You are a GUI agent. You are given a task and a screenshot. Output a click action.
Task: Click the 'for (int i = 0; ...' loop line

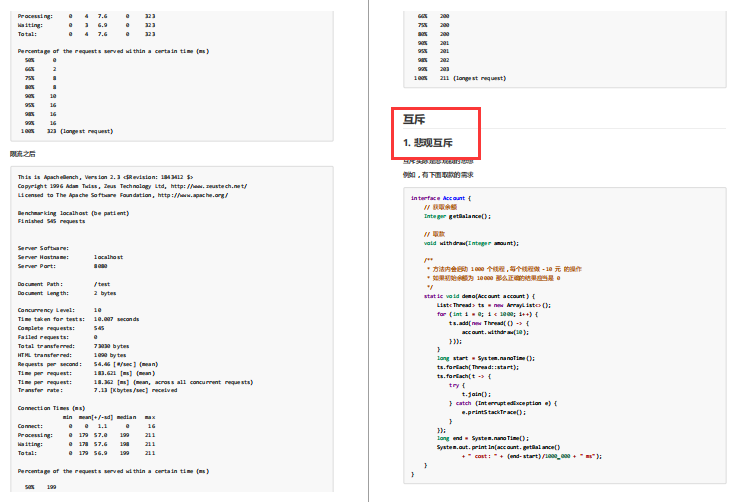tap(487, 314)
